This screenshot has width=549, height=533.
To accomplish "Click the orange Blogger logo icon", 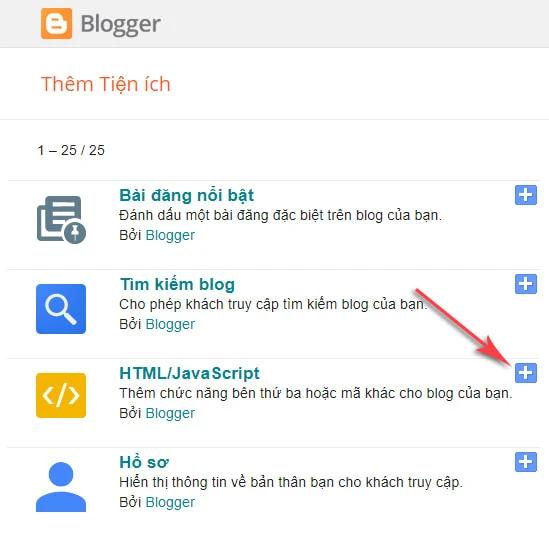I will pos(56,23).
